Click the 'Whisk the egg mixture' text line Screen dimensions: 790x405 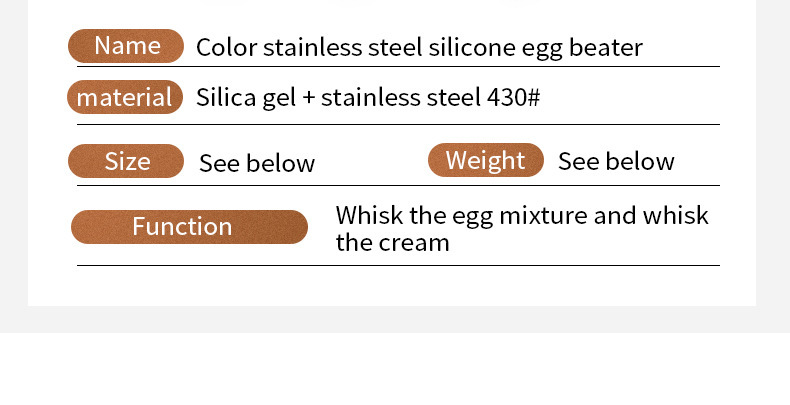522,215
